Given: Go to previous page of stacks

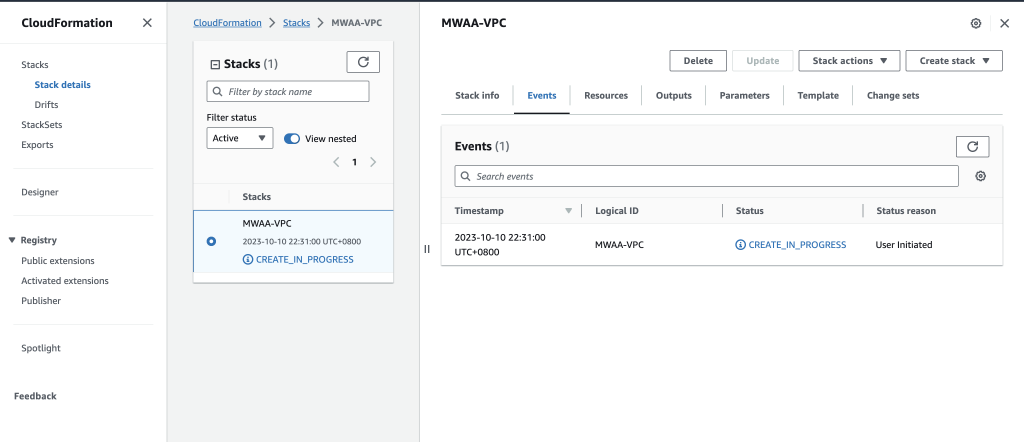Looking at the screenshot, I should (336, 162).
